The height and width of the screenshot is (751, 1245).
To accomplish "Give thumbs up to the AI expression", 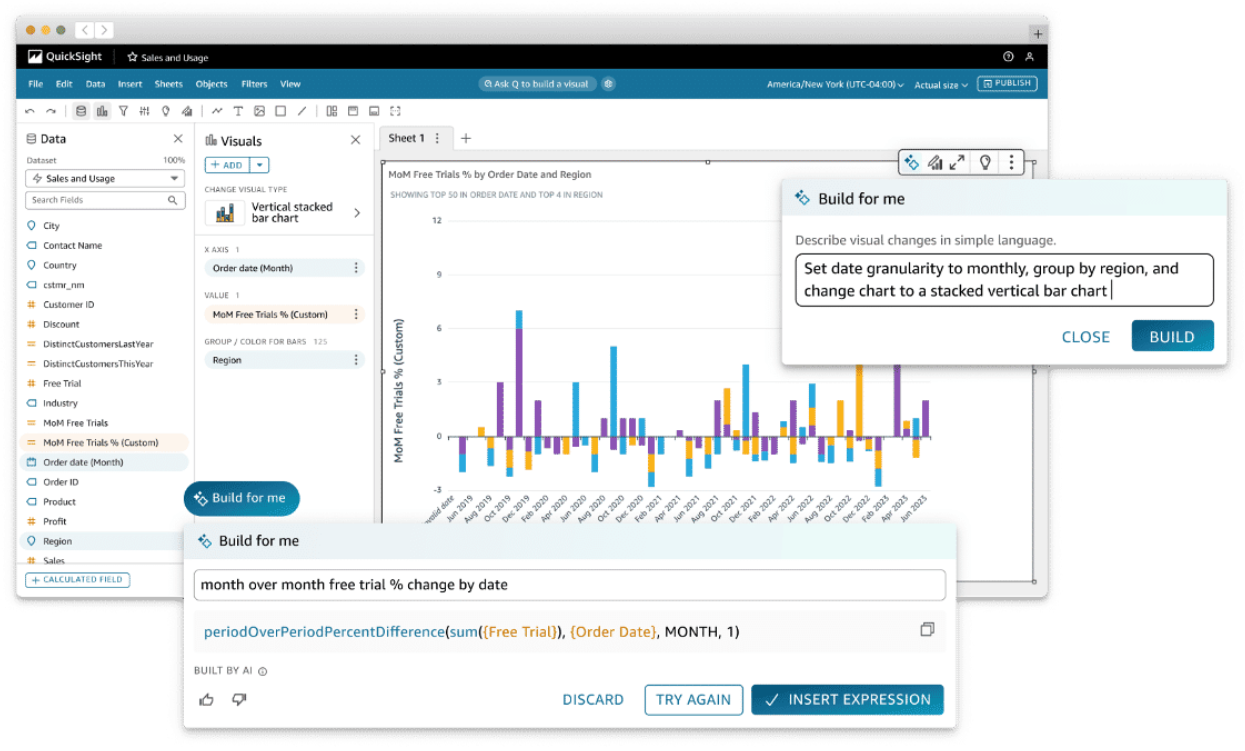I will (207, 700).
